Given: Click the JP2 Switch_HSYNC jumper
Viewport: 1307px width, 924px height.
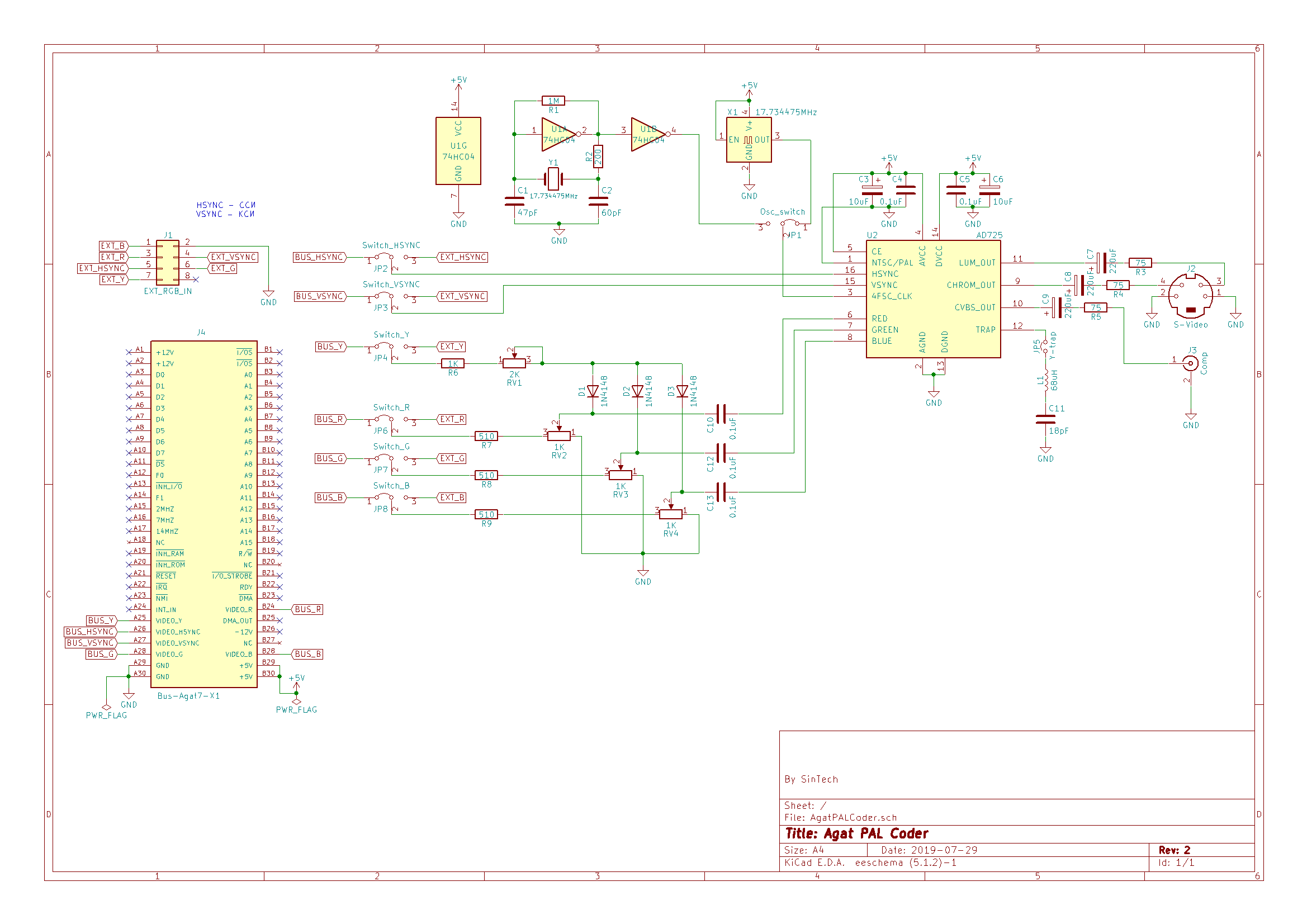Looking at the screenshot, I should point(391,258).
